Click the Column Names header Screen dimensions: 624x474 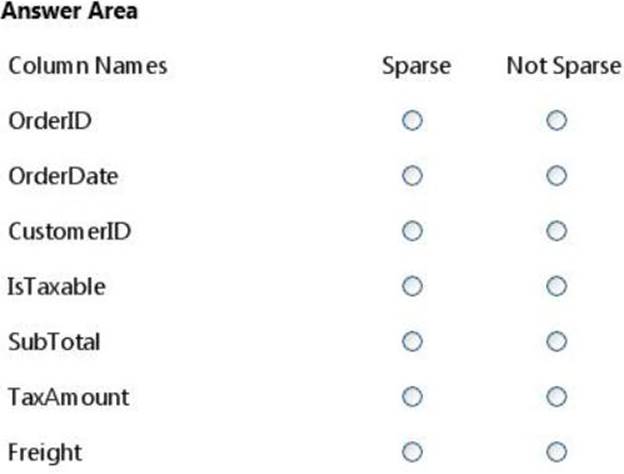(88, 67)
